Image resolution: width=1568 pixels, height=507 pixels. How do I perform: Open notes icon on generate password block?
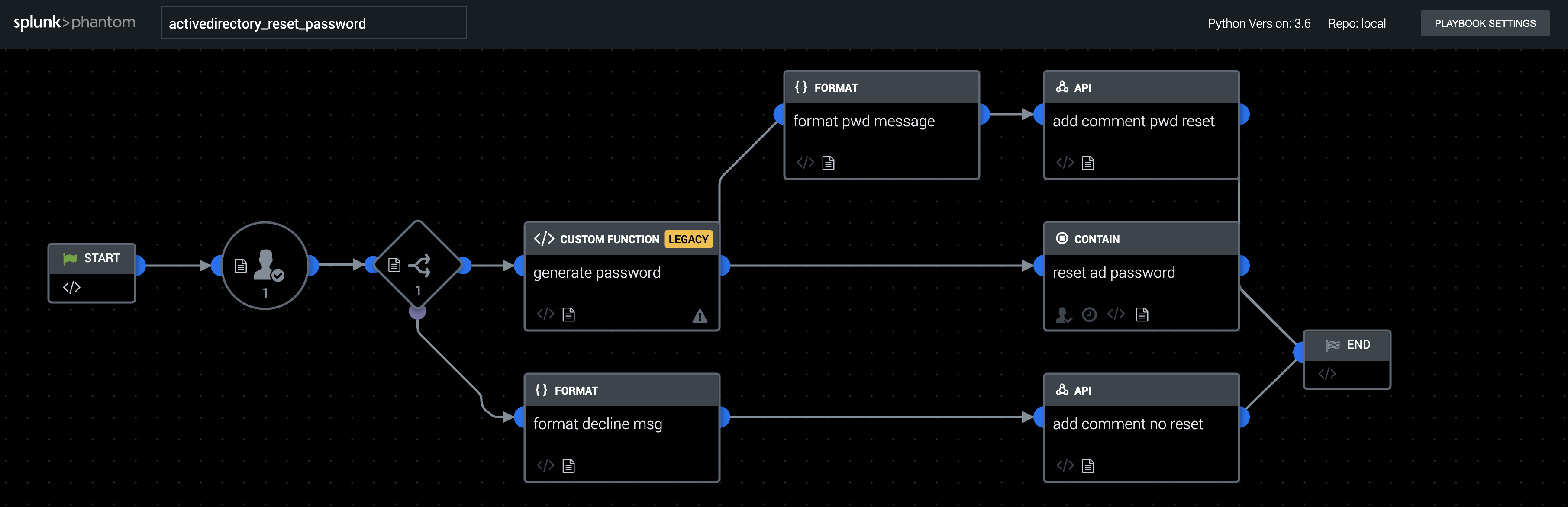(568, 314)
